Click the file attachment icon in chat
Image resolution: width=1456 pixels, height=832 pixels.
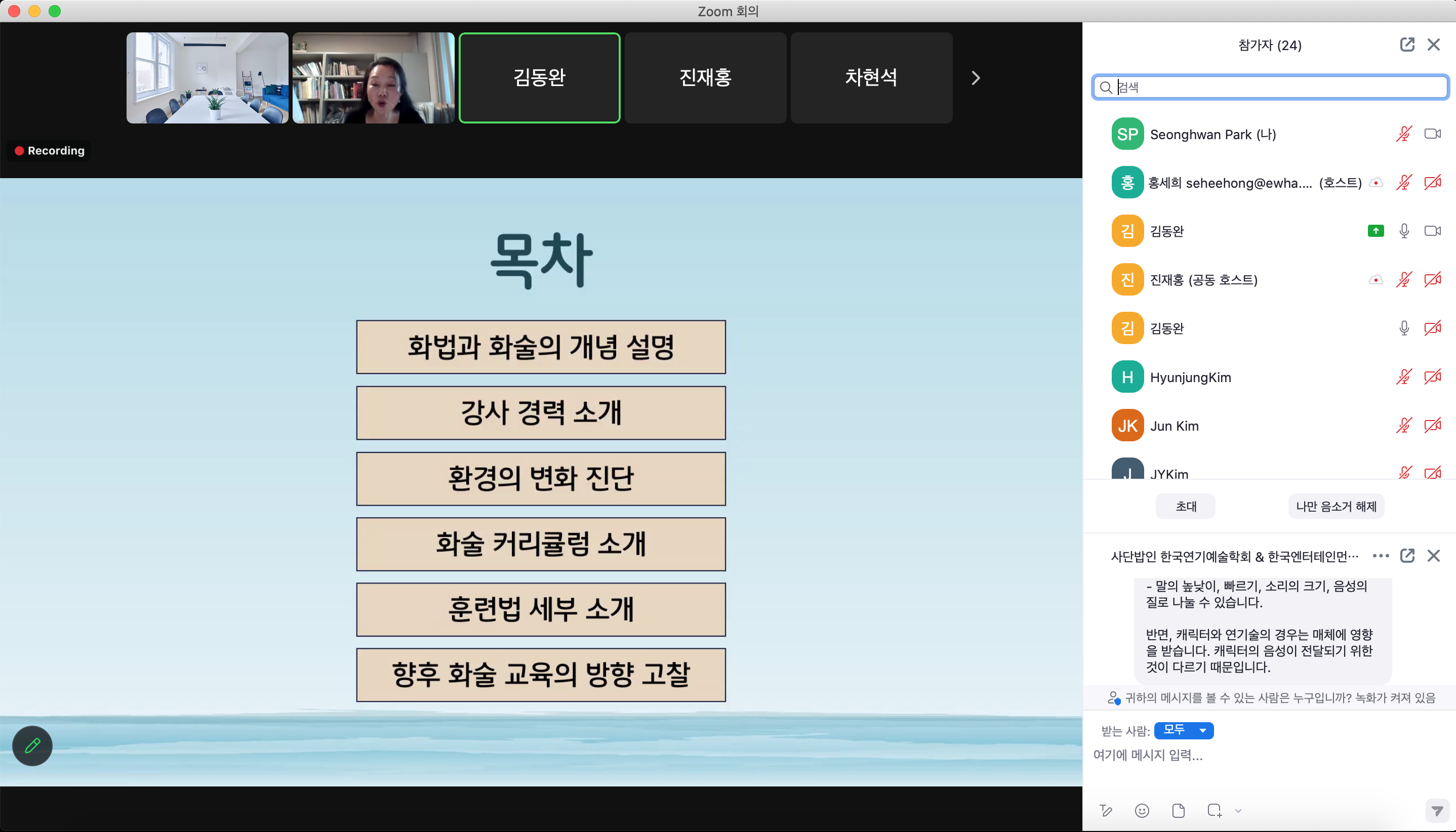[1178, 810]
